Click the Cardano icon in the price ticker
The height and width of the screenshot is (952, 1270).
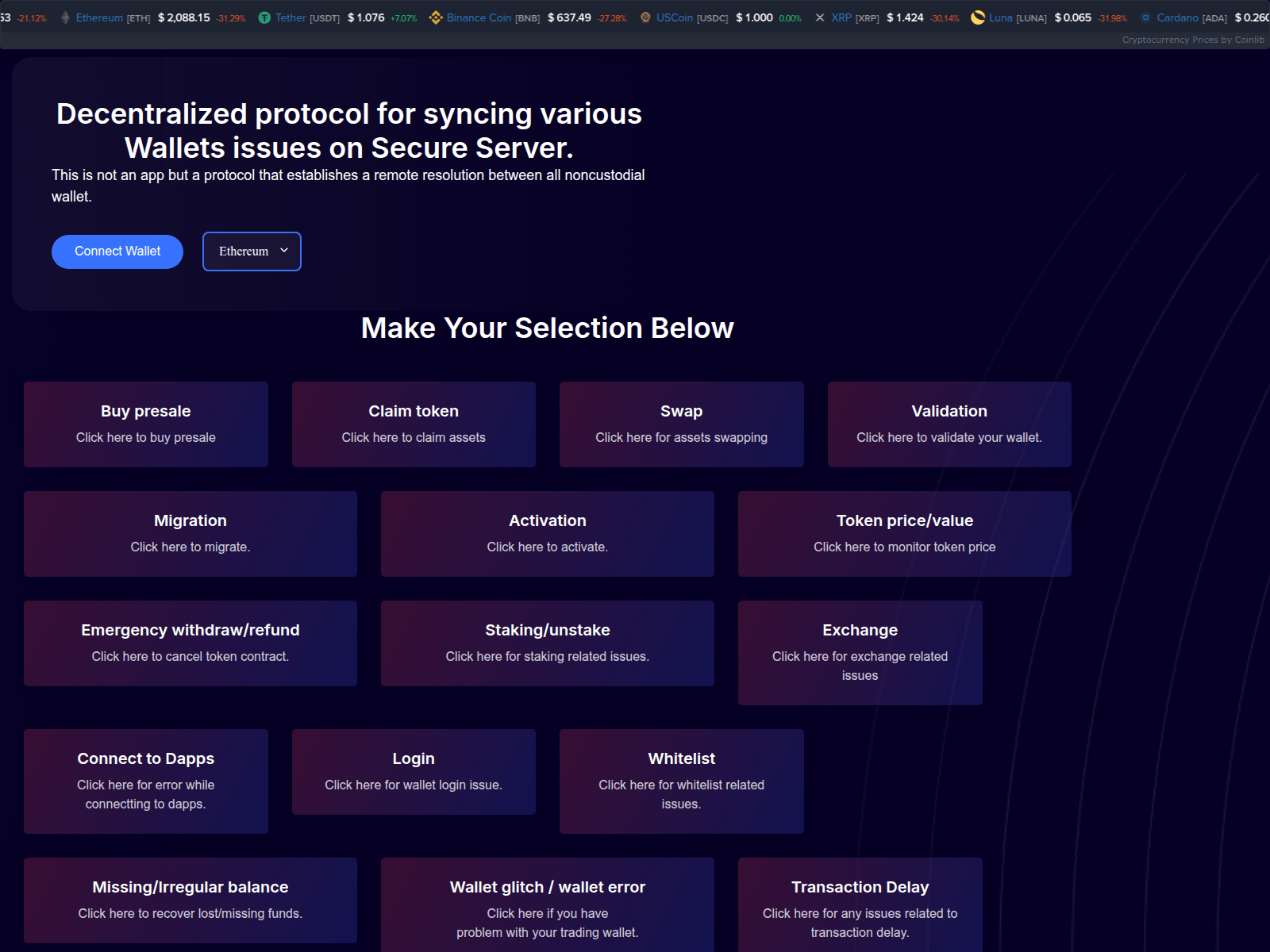click(1145, 17)
